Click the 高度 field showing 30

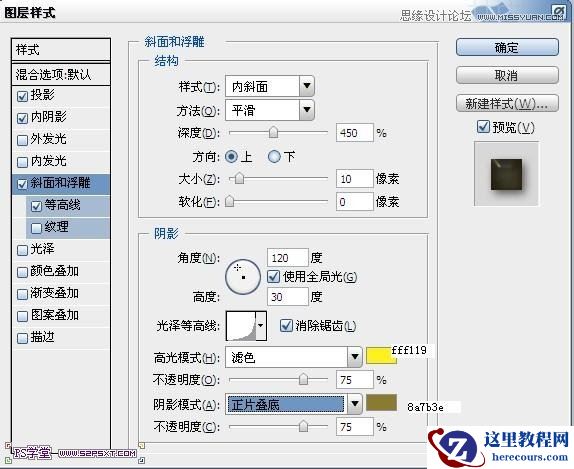pos(288,297)
